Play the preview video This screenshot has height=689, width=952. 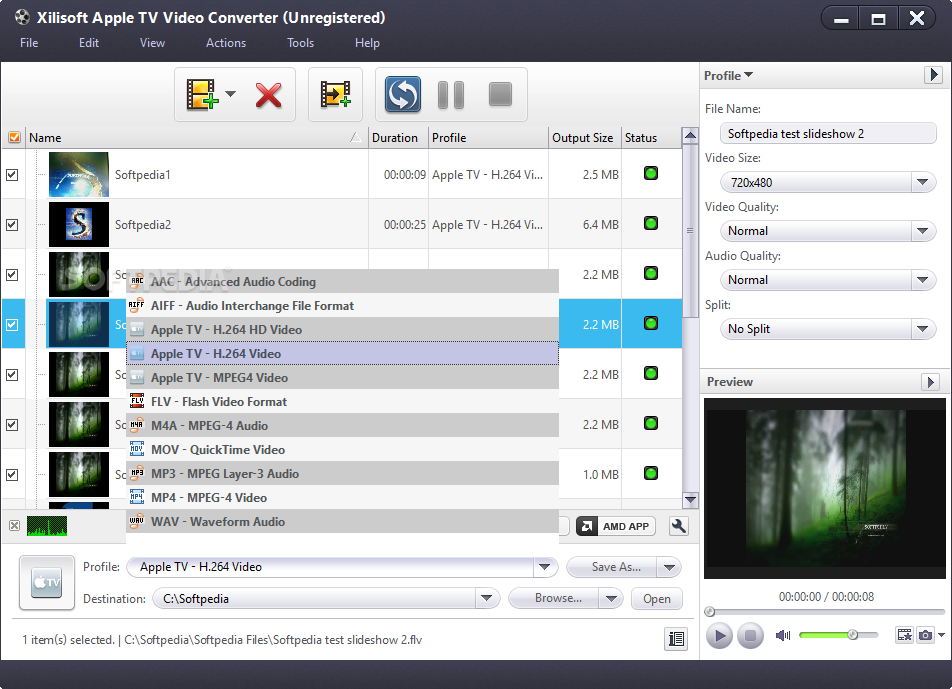719,636
